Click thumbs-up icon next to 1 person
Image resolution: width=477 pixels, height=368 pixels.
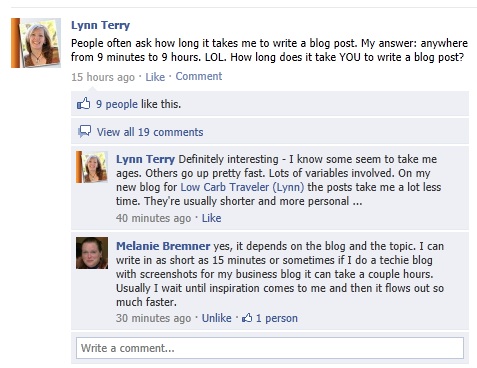tap(247, 318)
